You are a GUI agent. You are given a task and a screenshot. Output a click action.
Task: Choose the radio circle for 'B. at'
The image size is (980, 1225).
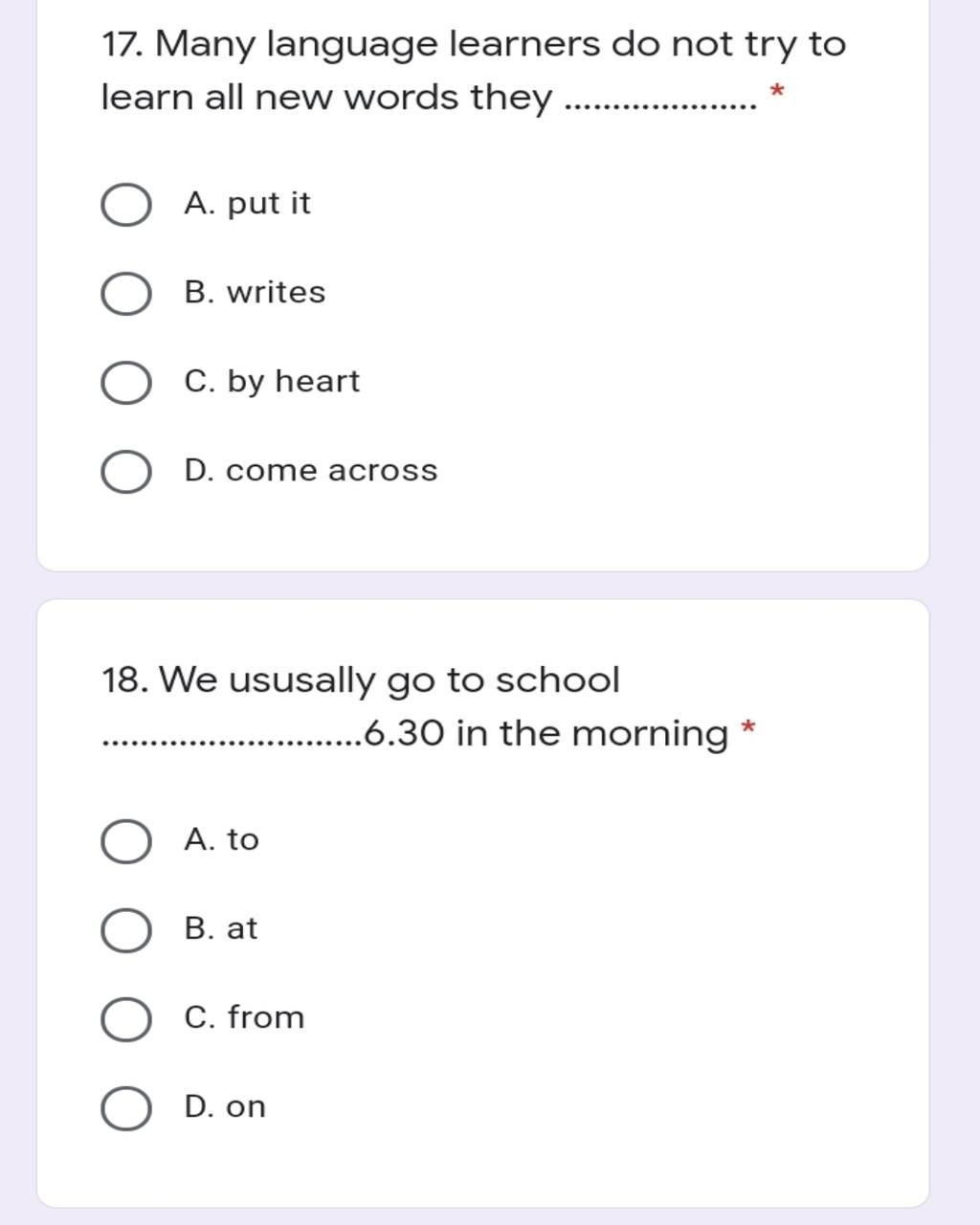click(125, 930)
